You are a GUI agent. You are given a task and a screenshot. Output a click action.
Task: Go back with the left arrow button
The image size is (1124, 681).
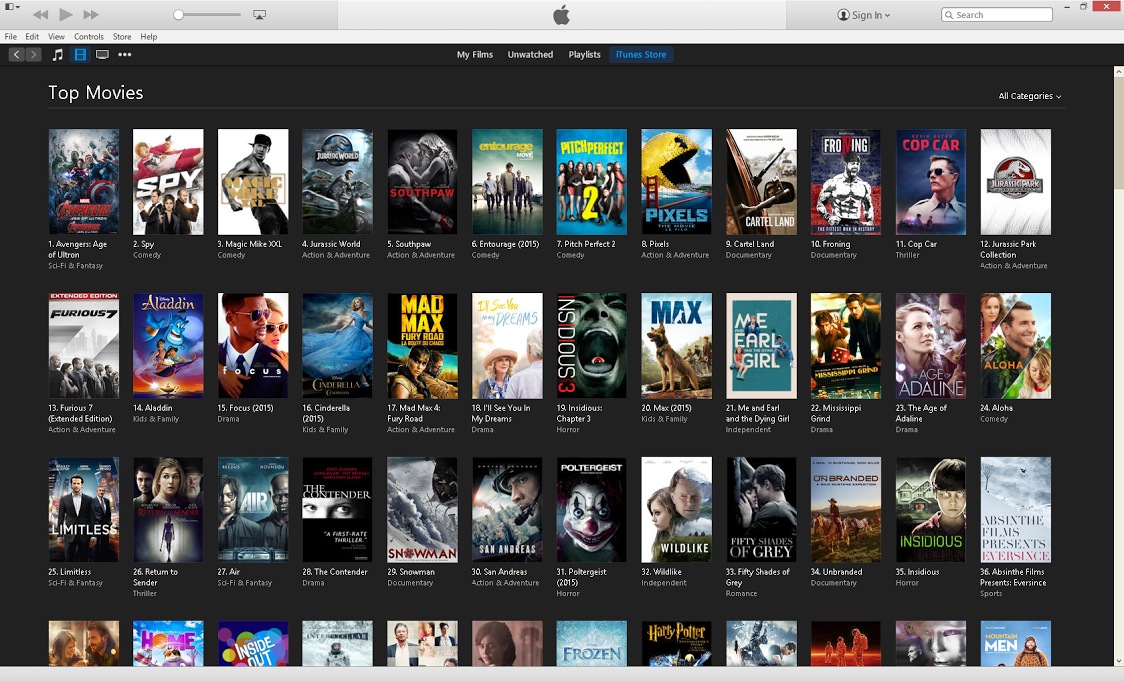pos(16,54)
